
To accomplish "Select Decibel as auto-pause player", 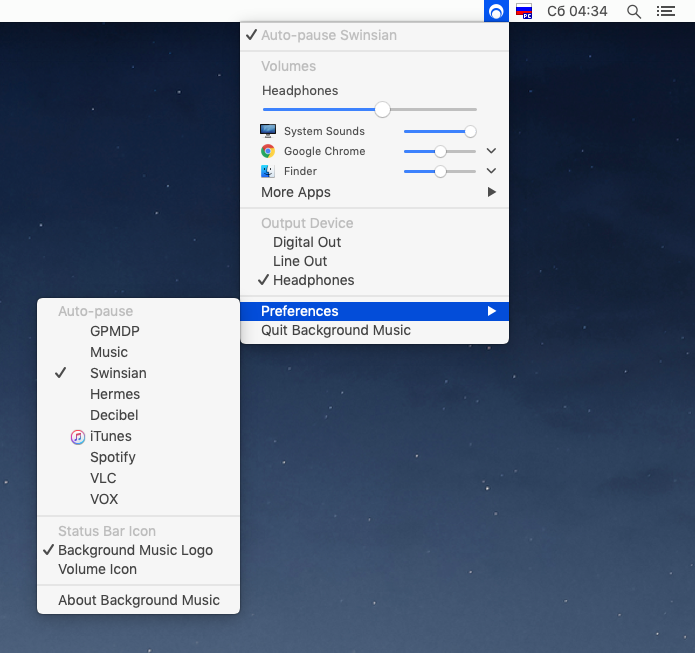I will (x=139, y=415).
